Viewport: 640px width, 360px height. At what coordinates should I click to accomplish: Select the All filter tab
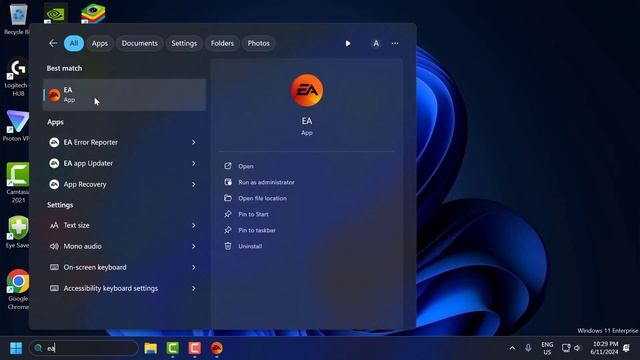(74, 43)
